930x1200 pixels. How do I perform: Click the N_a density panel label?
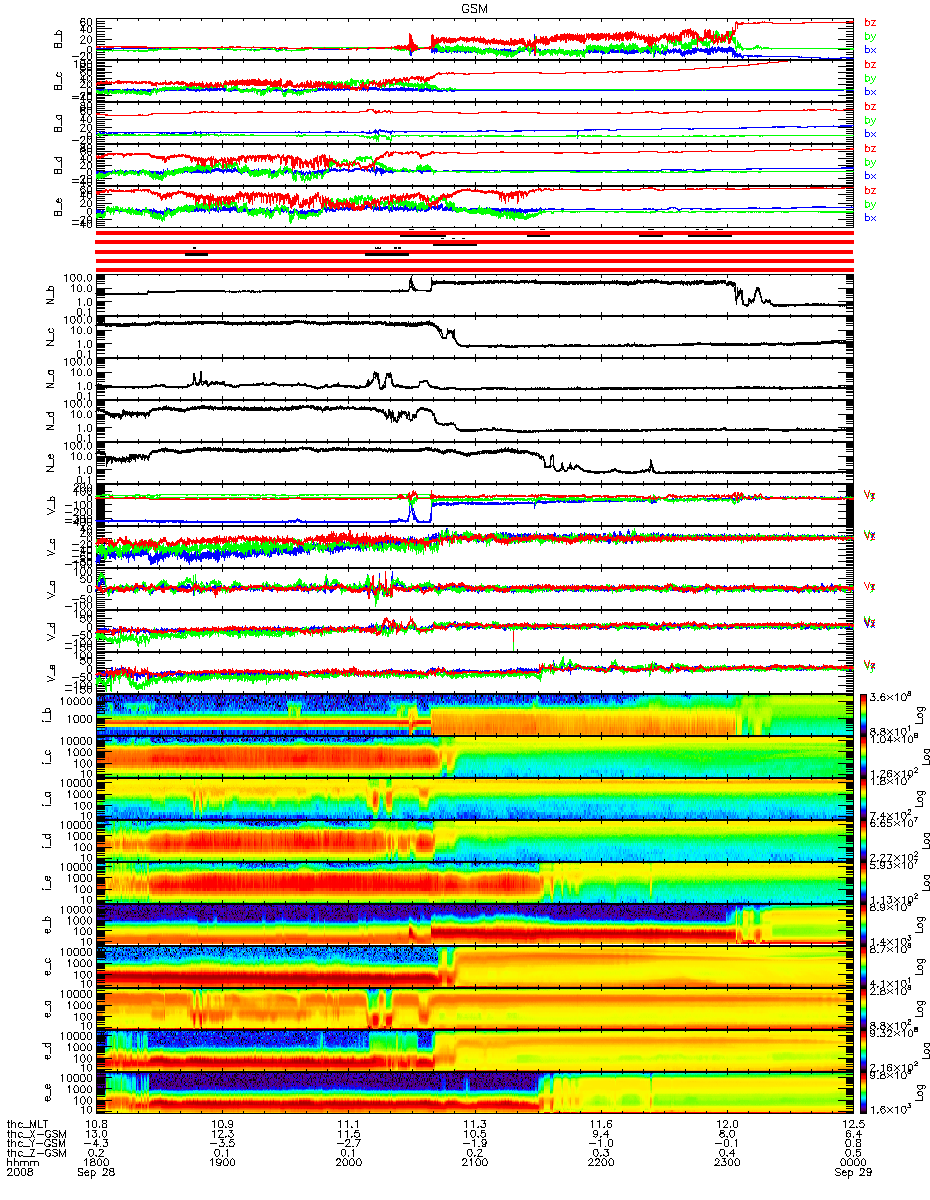coord(49,378)
